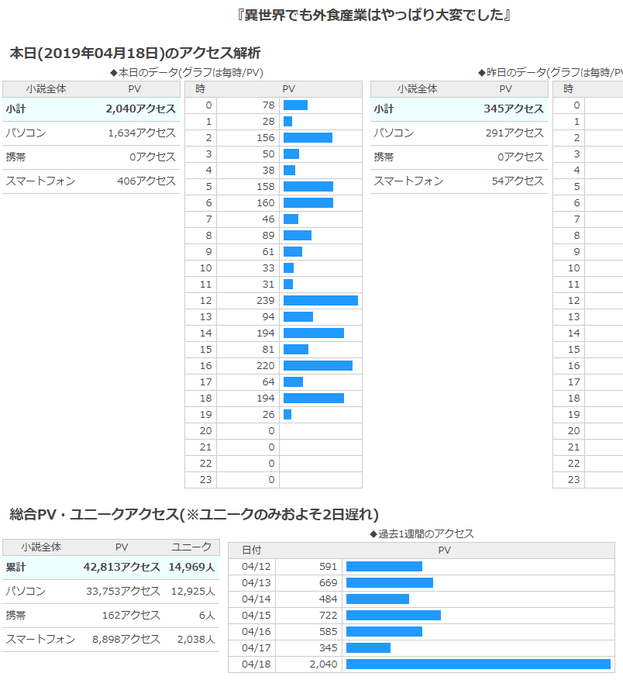Click the ユニーク column header

point(191,547)
